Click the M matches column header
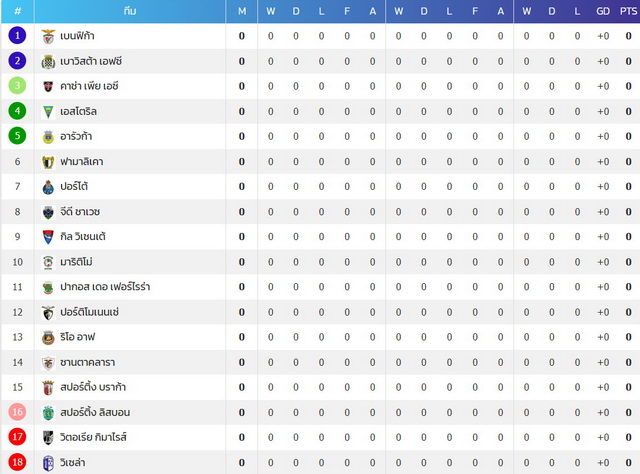This screenshot has height=474, width=640. [242, 11]
